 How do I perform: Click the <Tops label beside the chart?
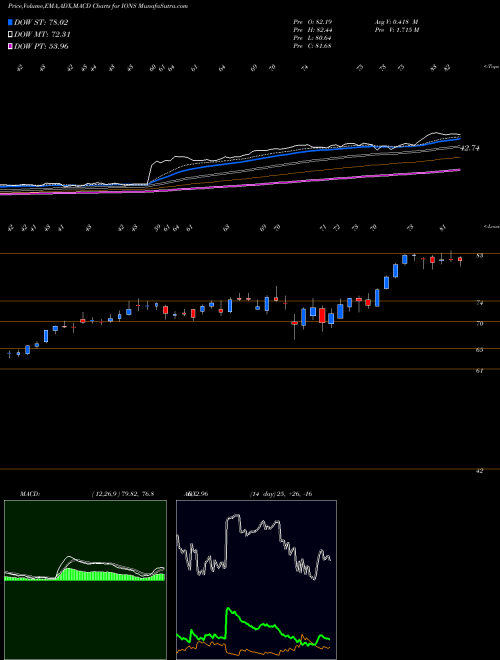click(x=491, y=67)
